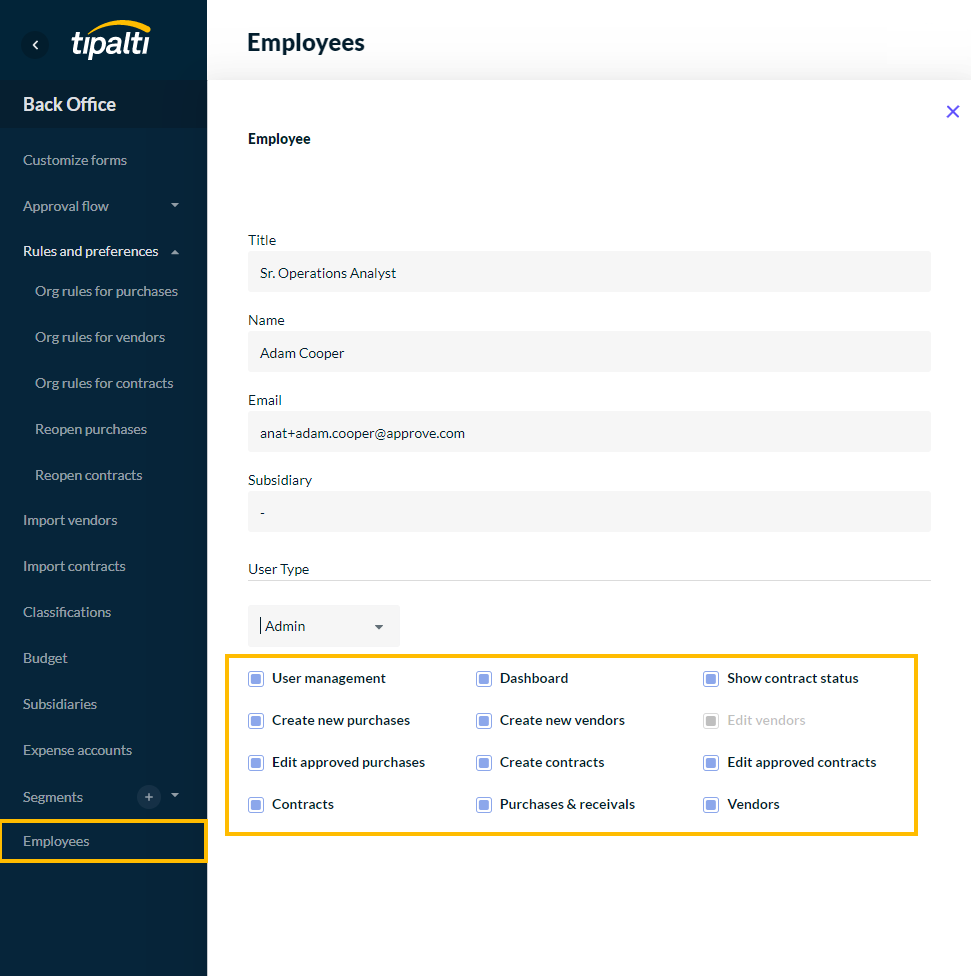Go to Import vendors
The image size is (971, 976).
pyautogui.click(x=70, y=520)
